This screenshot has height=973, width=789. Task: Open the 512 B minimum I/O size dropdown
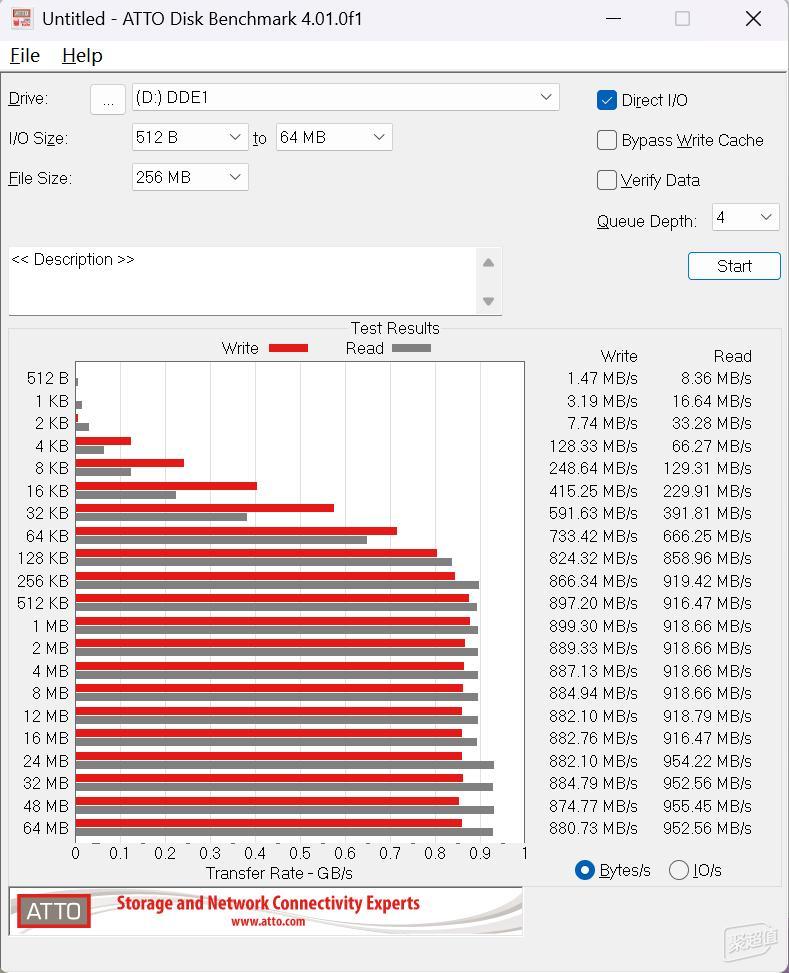tap(190, 137)
